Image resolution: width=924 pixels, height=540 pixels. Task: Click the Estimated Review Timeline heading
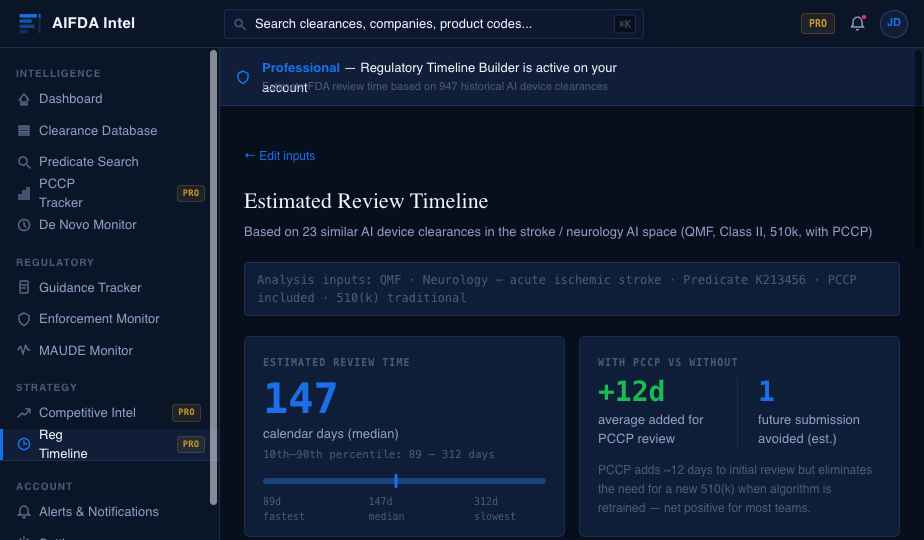click(366, 201)
